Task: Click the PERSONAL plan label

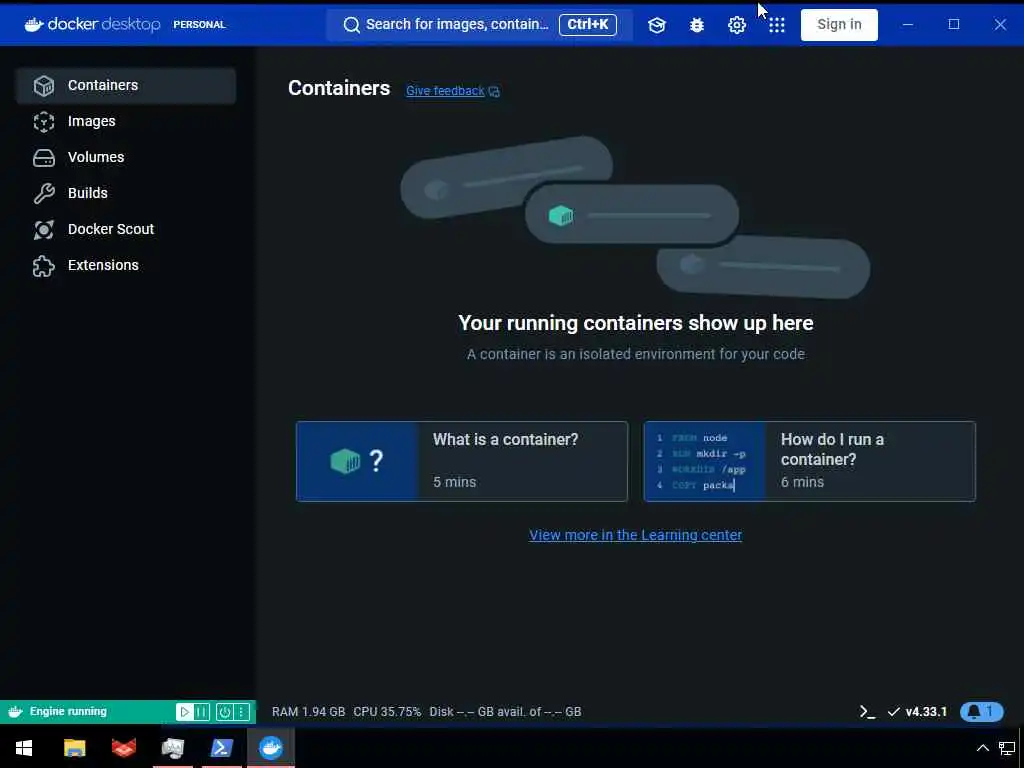Action: click(199, 25)
